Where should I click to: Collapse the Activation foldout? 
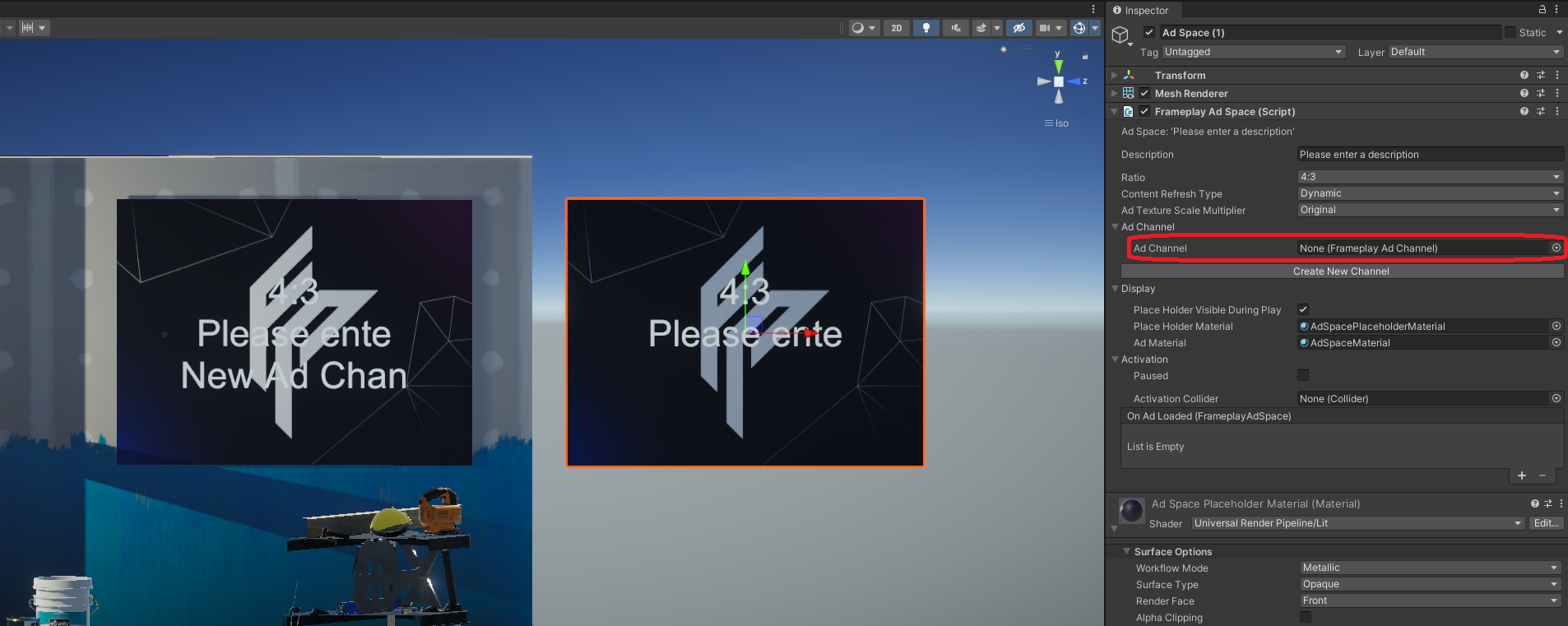coord(1115,359)
